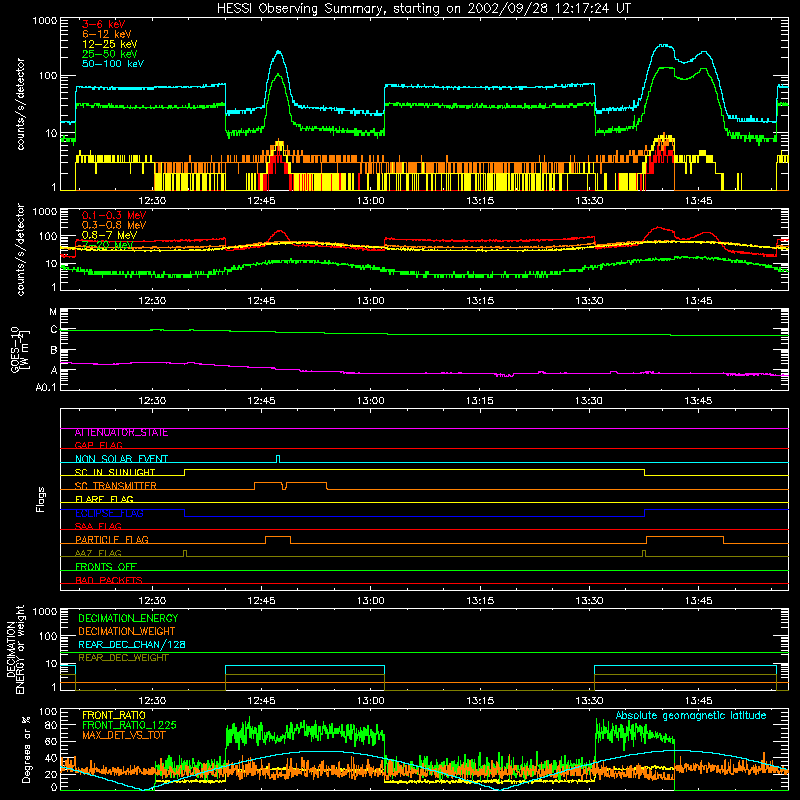Image resolution: width=800 pixels, height=800 pixels.
Task: Select the green "7-20 MeV" legend label
Action: click(x=107, y=245)
